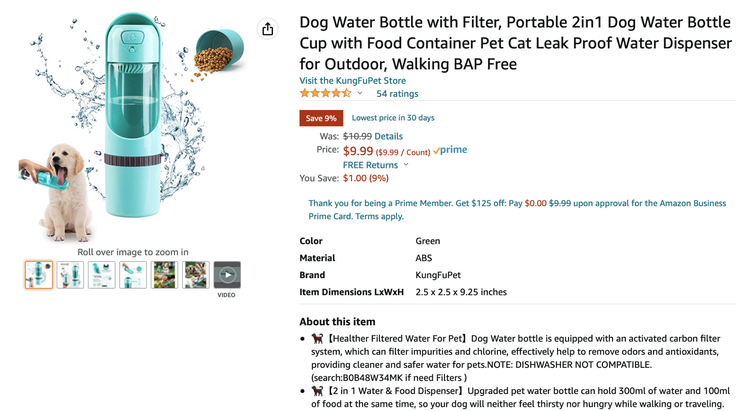Click the star rating icon
This screenshot has width=750, height=411.
coord(325,93)
